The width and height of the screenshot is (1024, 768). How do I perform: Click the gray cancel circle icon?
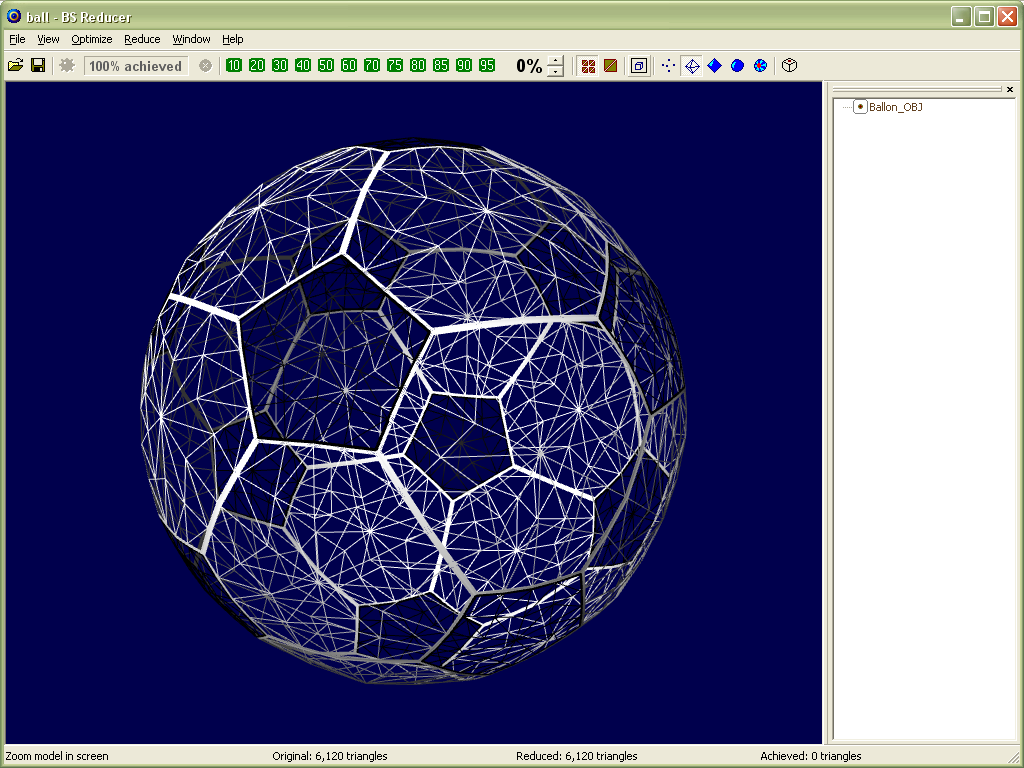point(205,65)
